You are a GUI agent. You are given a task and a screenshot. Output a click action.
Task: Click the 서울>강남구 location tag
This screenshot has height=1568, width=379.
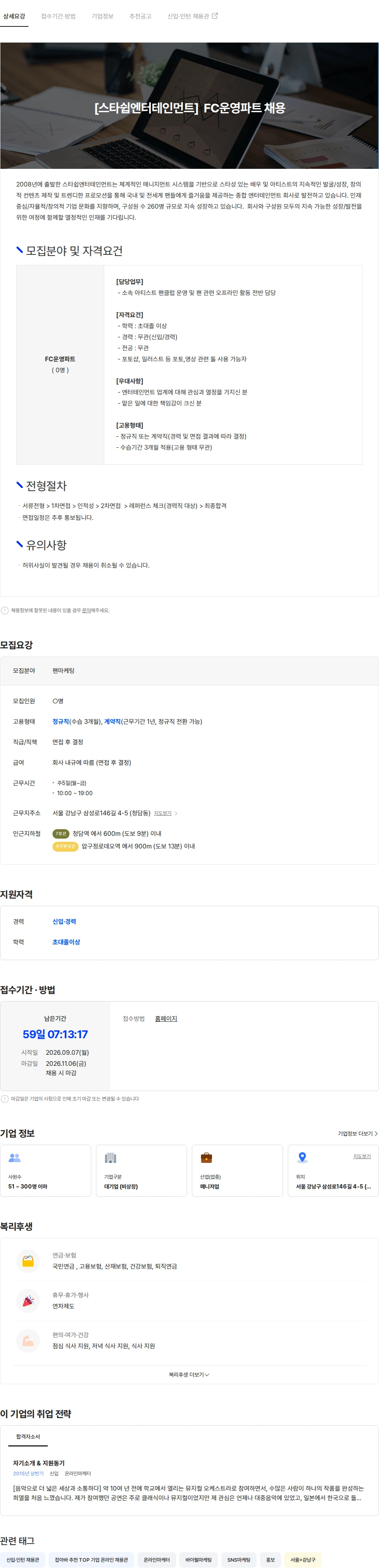pyautogui.click(x=303, y=1560)
